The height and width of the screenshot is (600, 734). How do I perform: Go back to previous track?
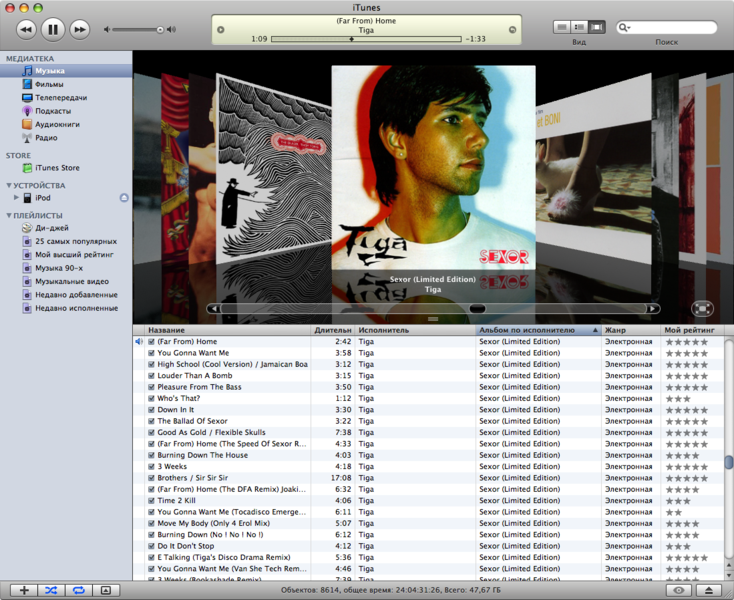pyautogui.click(x=27, y=29)
